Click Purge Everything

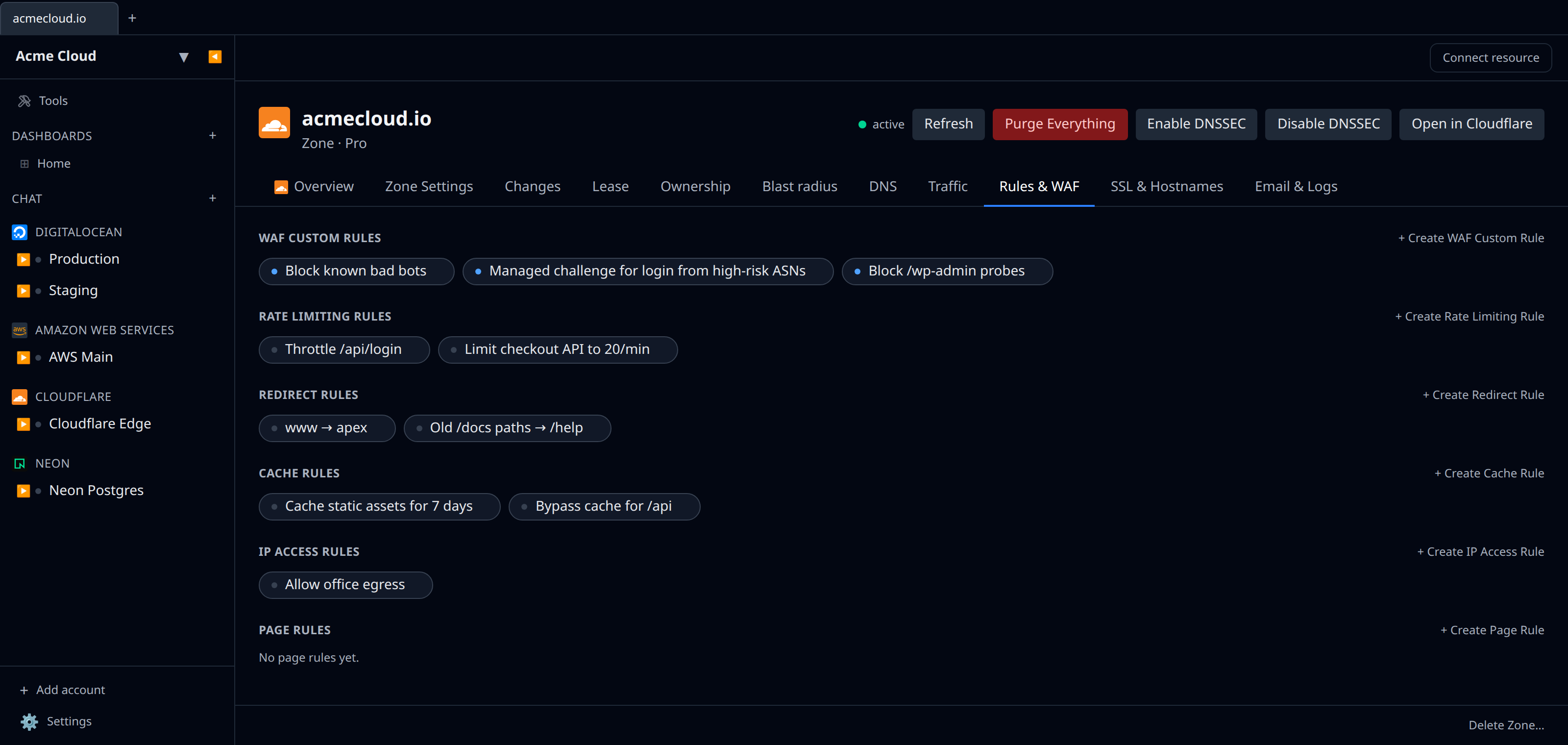pos(1060,124)
